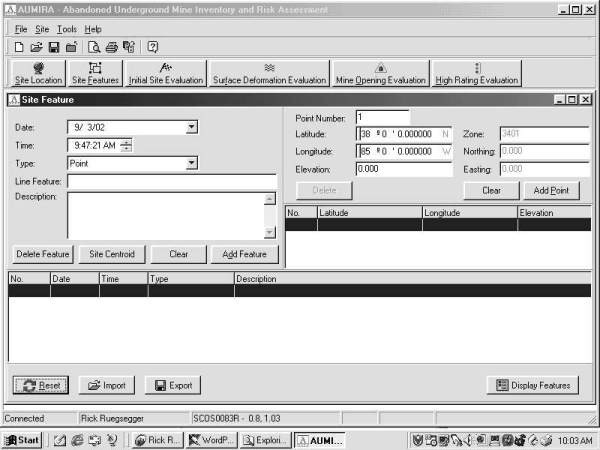Click the Windows Start button

click(23, 439)
